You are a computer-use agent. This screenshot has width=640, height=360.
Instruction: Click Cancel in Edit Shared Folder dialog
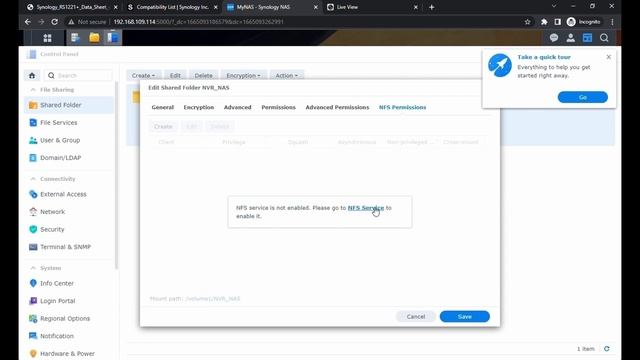tap(416, 317)
